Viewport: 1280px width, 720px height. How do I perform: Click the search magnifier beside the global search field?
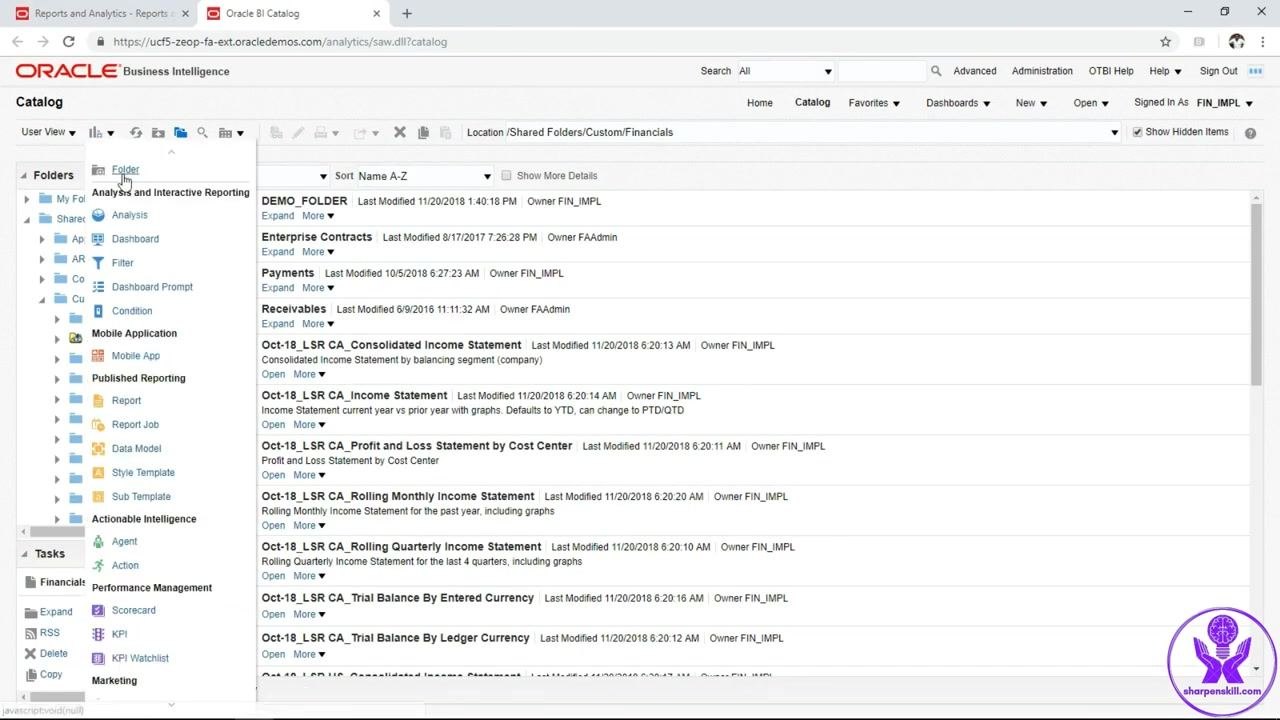(x=936, y=71)
